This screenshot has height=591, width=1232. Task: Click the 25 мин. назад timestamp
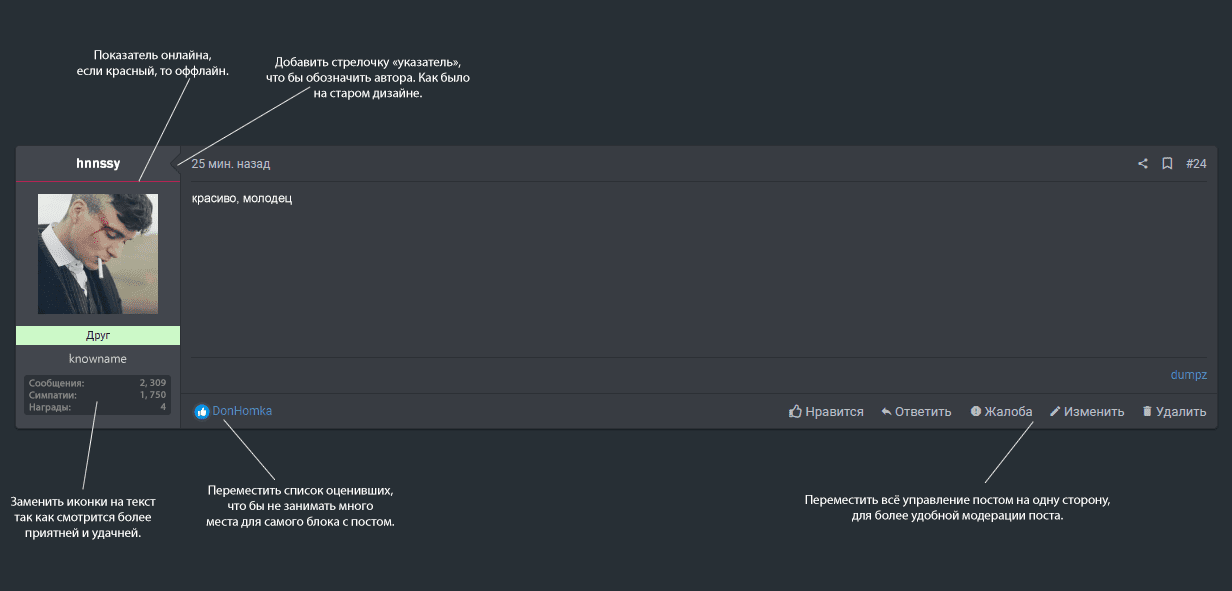231,164
